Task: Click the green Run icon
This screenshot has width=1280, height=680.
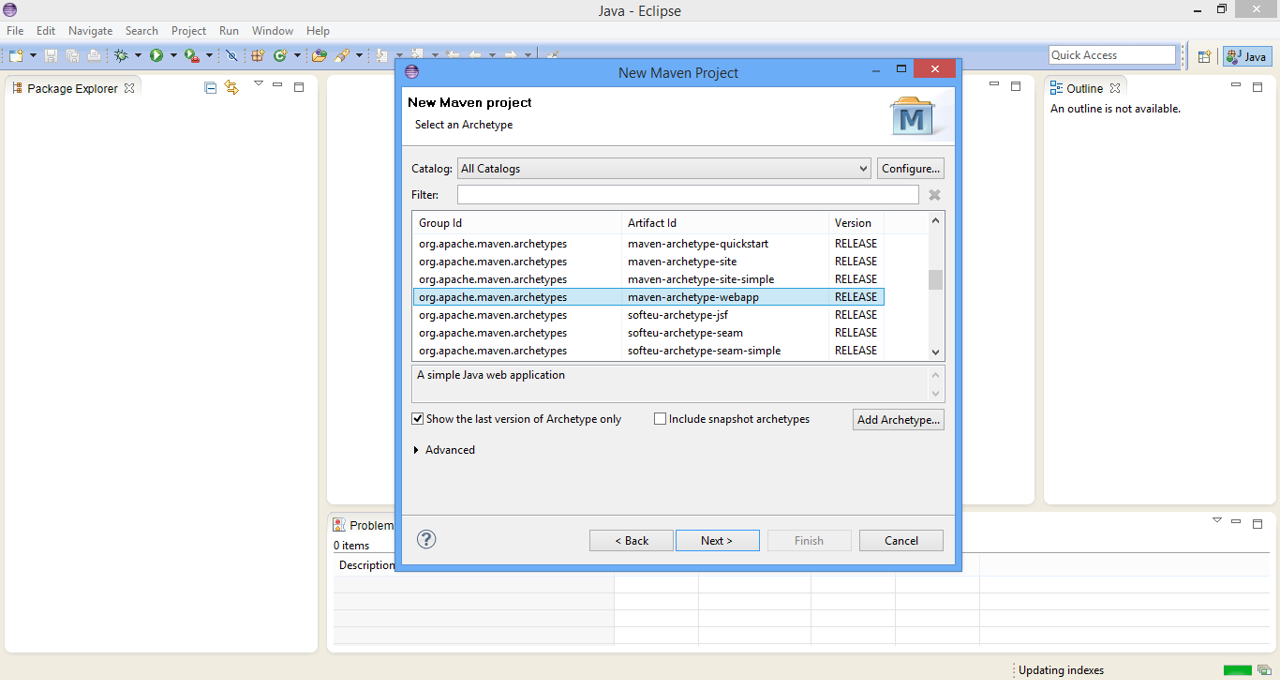Action: pos(156,56)
